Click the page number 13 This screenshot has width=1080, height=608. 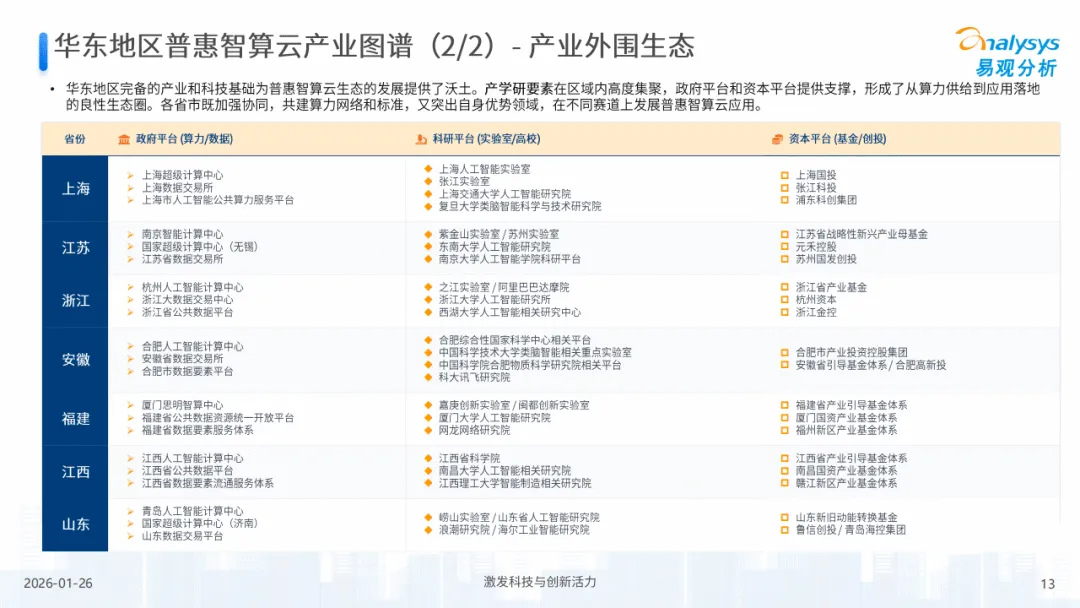(x=1048, y=585)
